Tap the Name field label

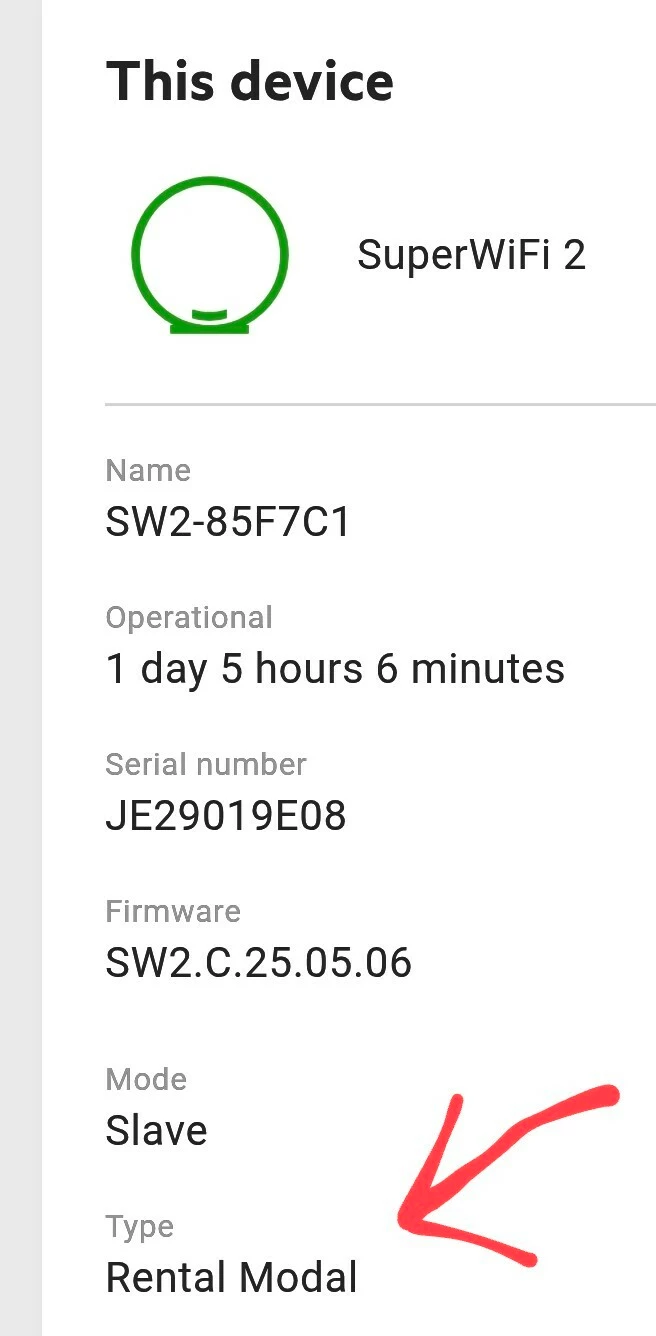tap(148, 470)
